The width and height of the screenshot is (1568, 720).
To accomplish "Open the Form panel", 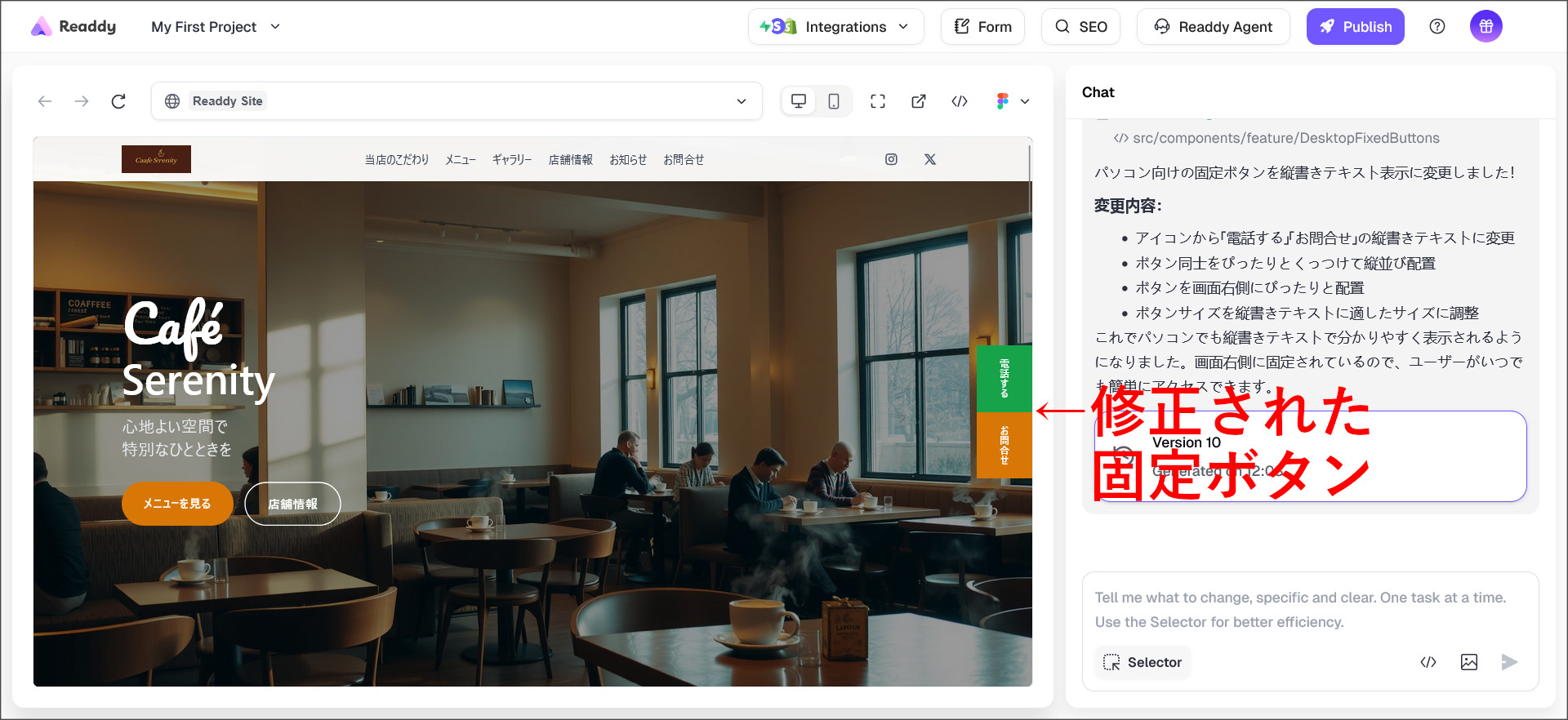I will click(x=982, y=27).
